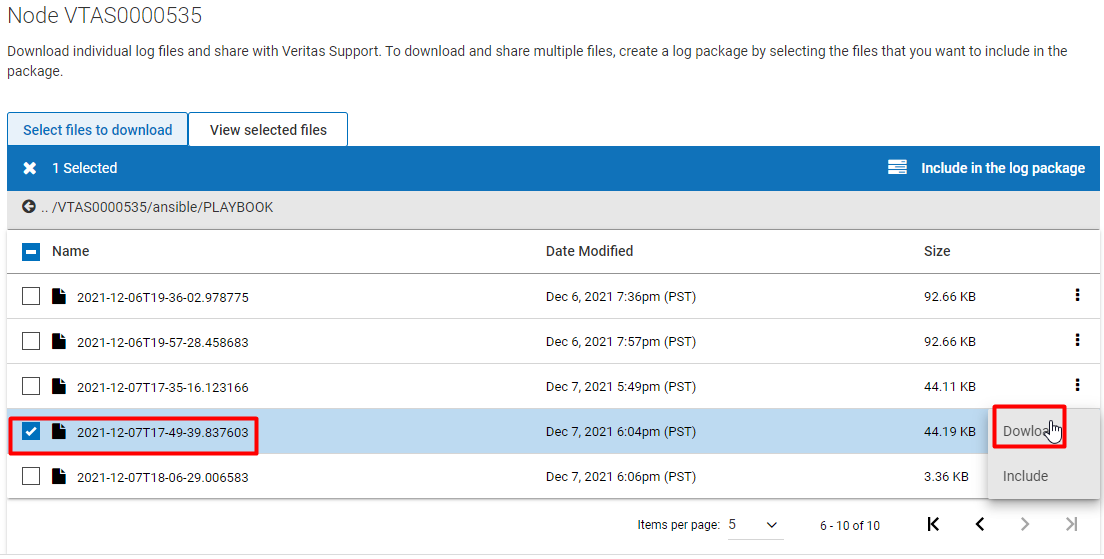Toggle the select-all checkbox in the header

(x=31, y=251)
